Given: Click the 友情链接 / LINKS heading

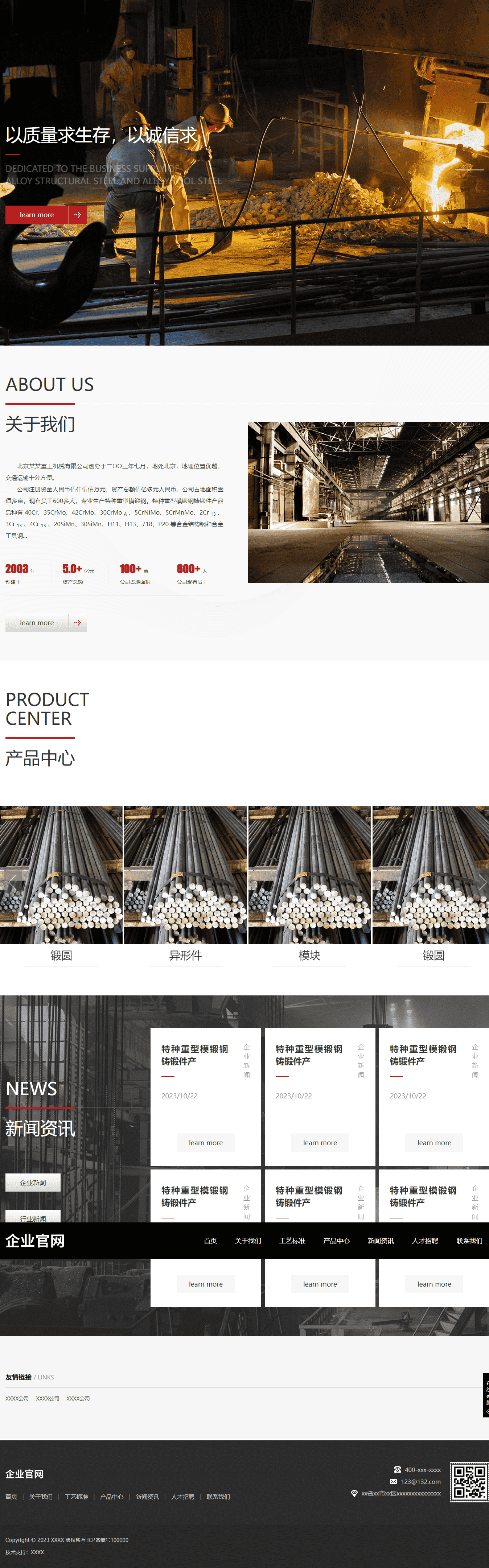Looking at the screenshot, I should [x=30, y=1377].
